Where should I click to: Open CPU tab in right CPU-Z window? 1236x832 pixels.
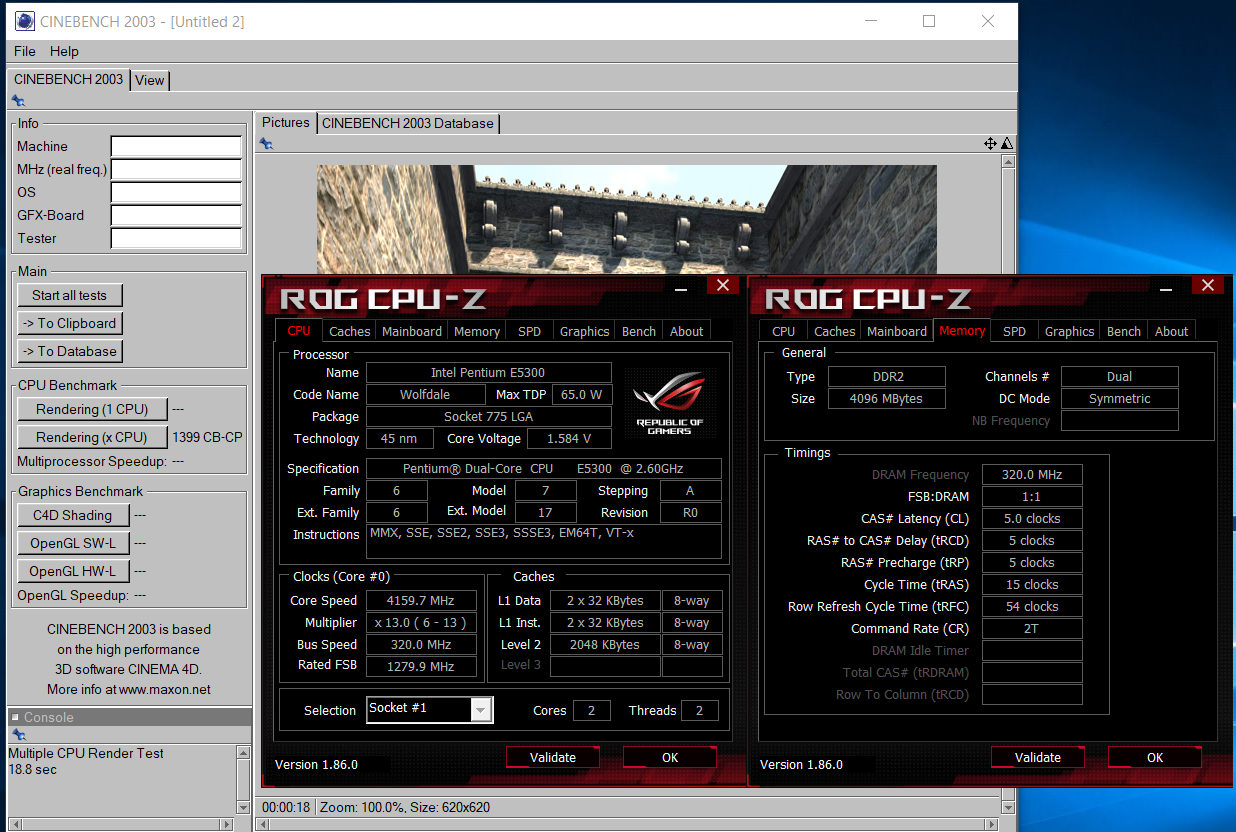point(784,331)
